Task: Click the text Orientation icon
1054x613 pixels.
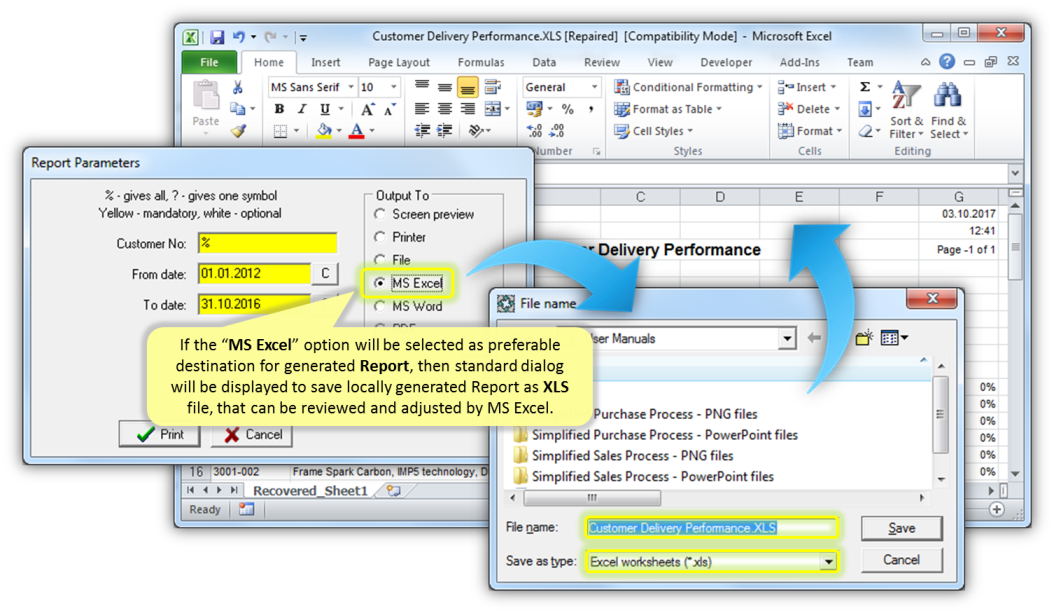Action: [x=476, y=130]
